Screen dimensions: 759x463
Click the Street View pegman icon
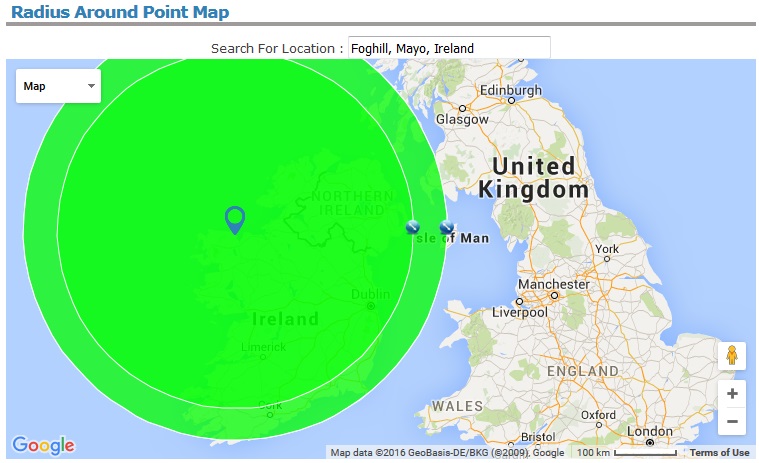[732, 356]
